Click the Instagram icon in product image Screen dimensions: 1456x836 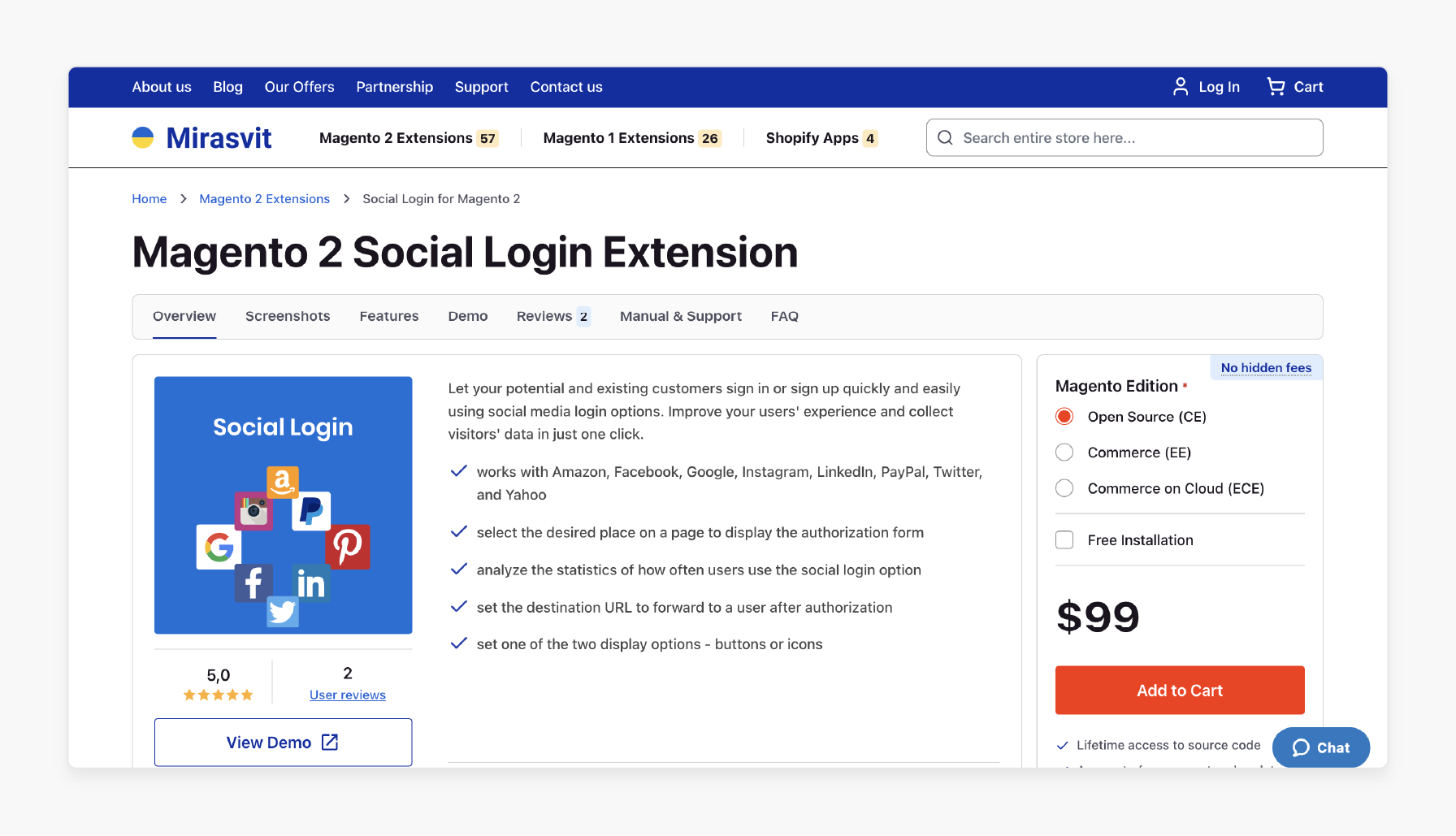point(254,511)
